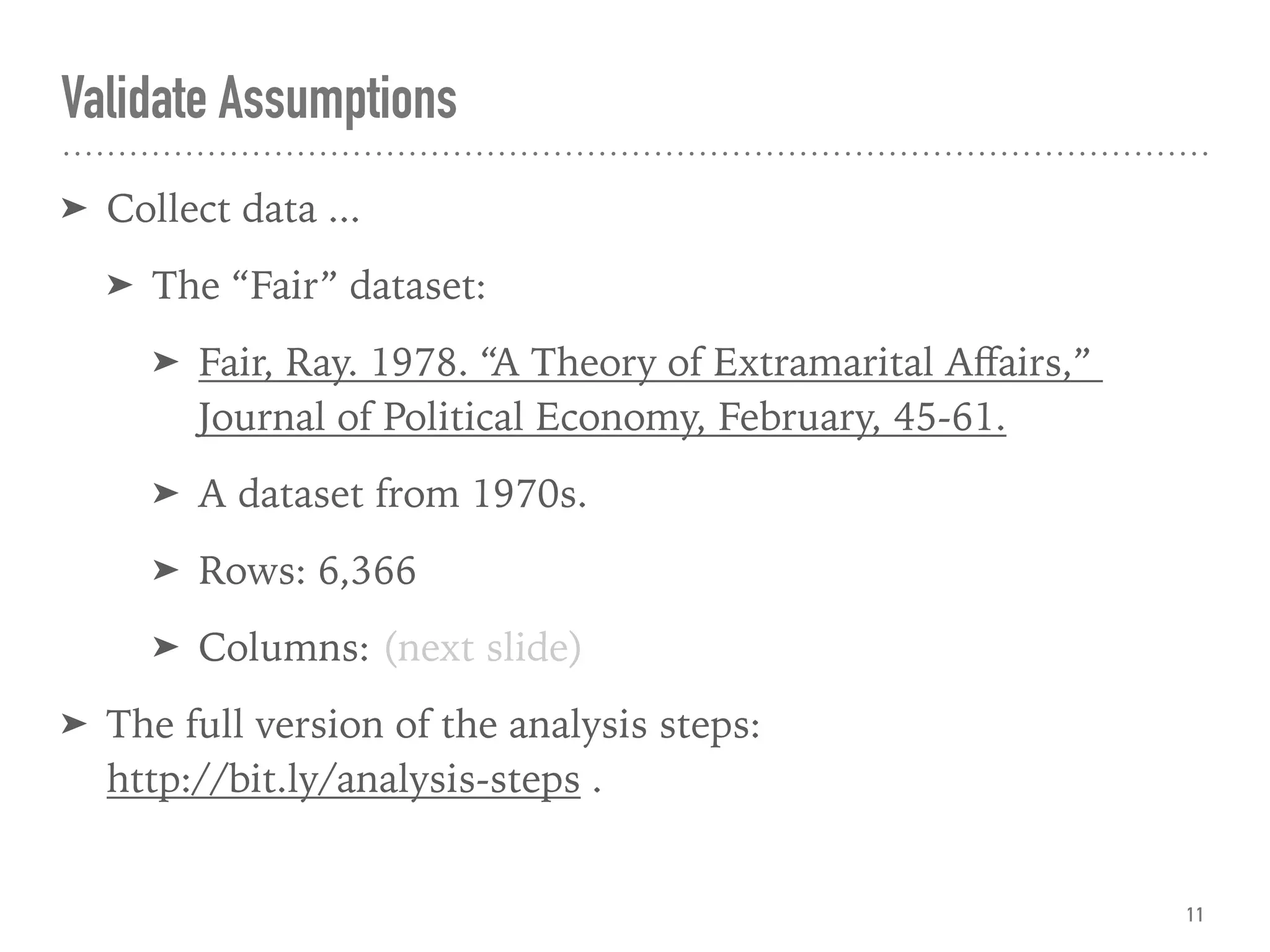Click the "Rows: 6,366" text
This screenshot has width=1270, height=952.
(x=307, y=571)
